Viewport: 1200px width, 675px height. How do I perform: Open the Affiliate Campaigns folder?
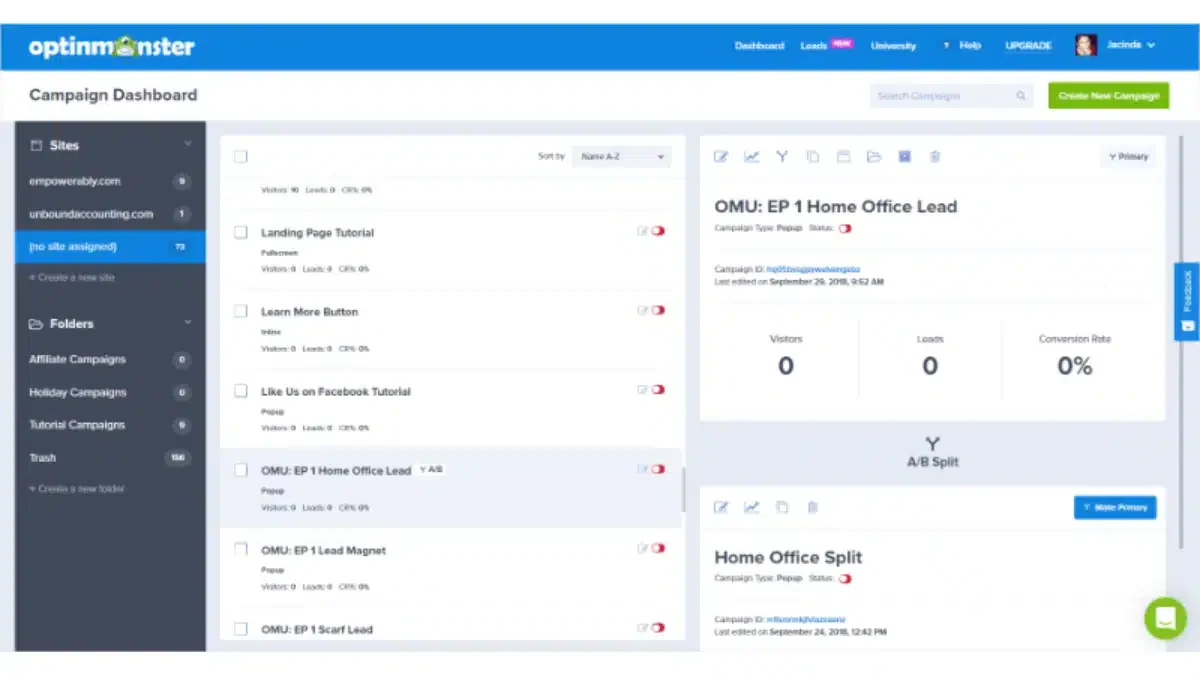pyautogui.click(x=110, y=359)
